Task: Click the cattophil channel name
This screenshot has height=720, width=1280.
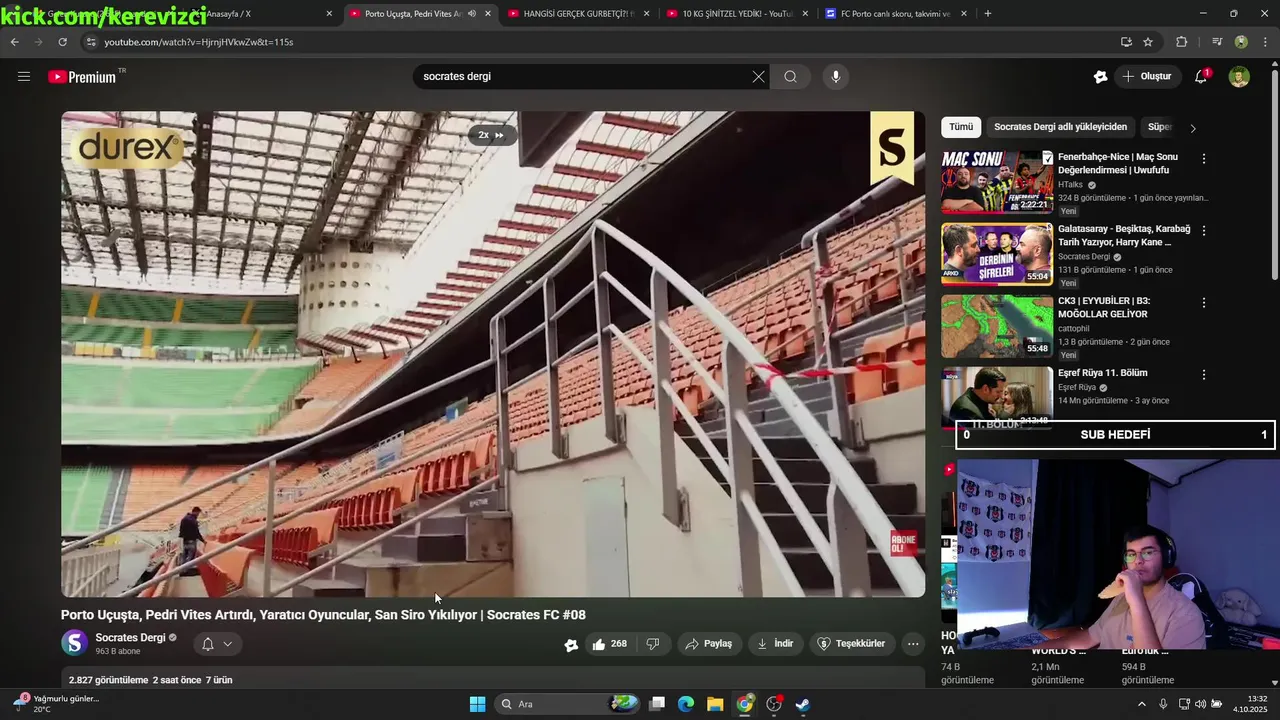Action: click(x=1074, y=328)
